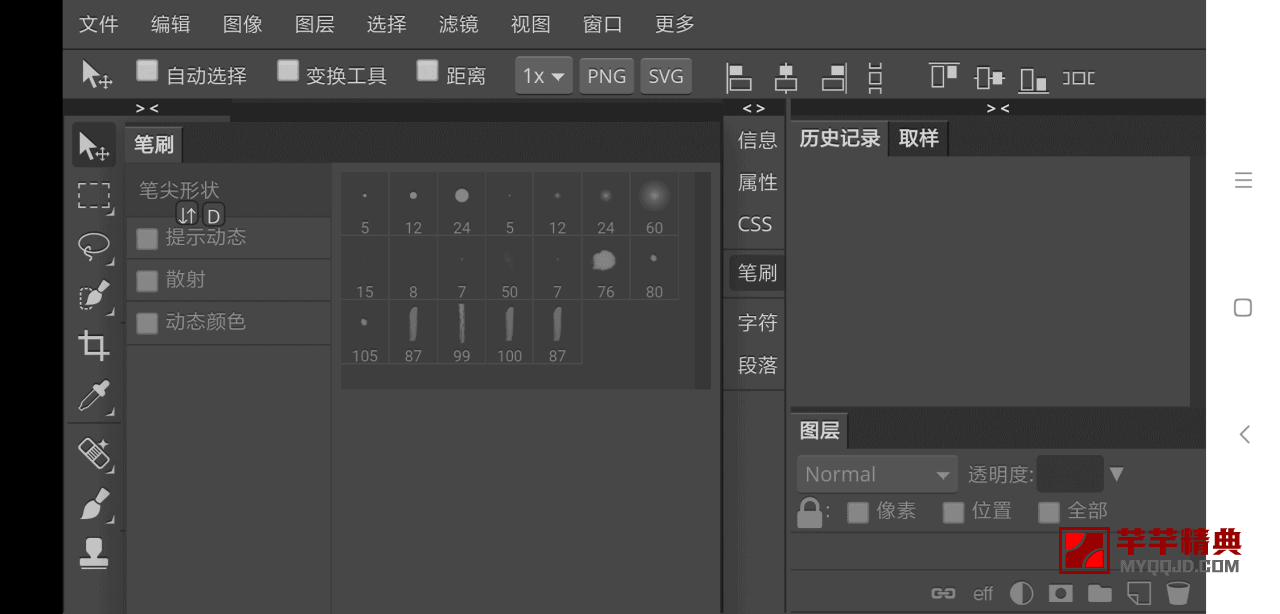The image size is (1280, 614).
Task: Create a new layer folder
Action: [x=1100, y=593]
